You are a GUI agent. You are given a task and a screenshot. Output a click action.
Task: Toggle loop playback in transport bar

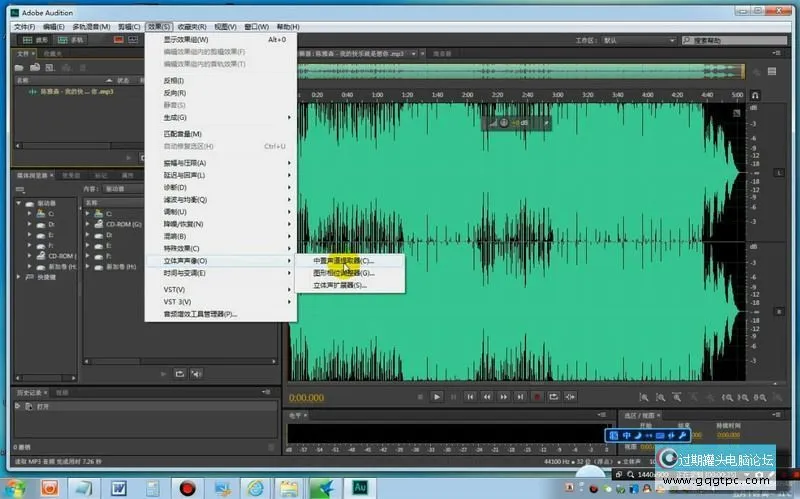point(553,397)
